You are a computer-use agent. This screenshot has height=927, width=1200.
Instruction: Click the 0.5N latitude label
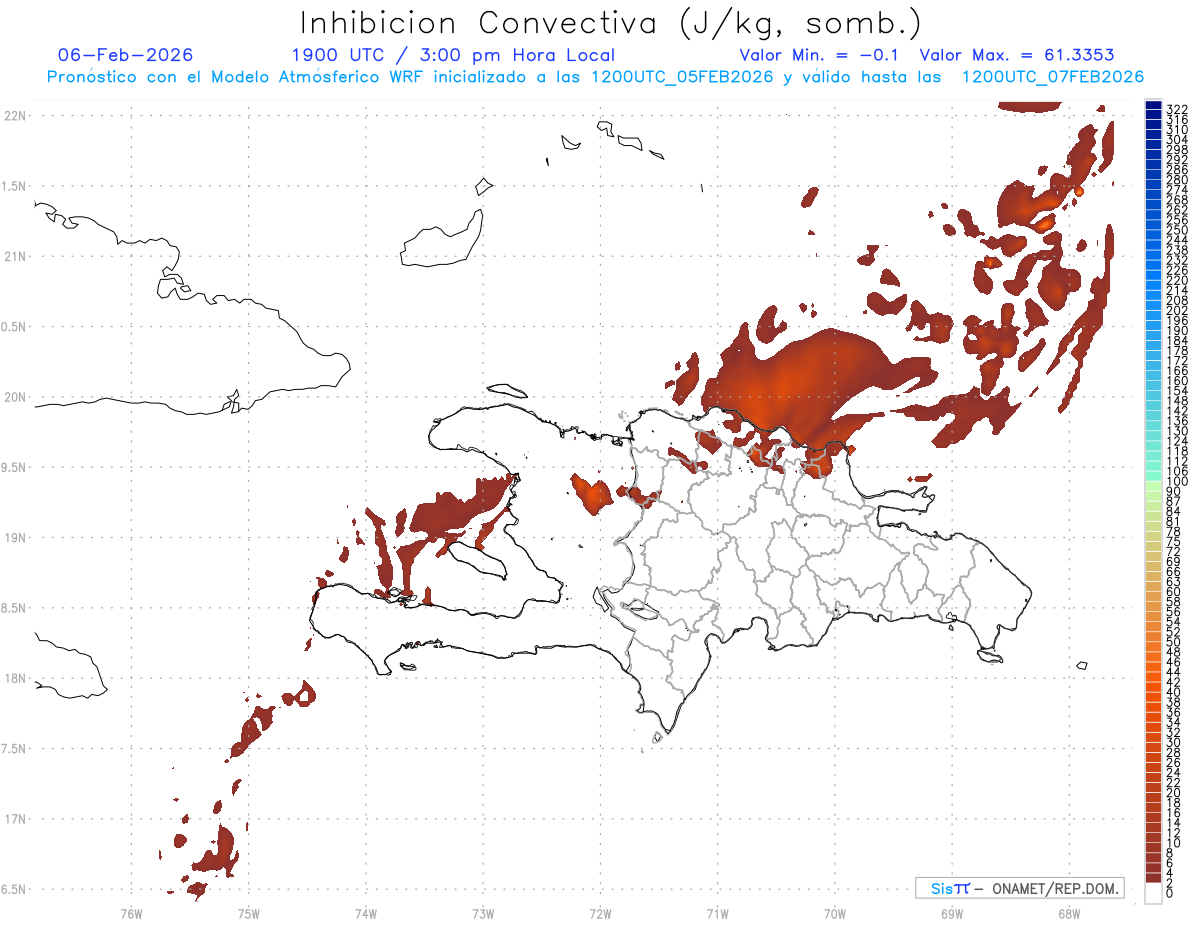pyautogui.click(x=14, y=327)
